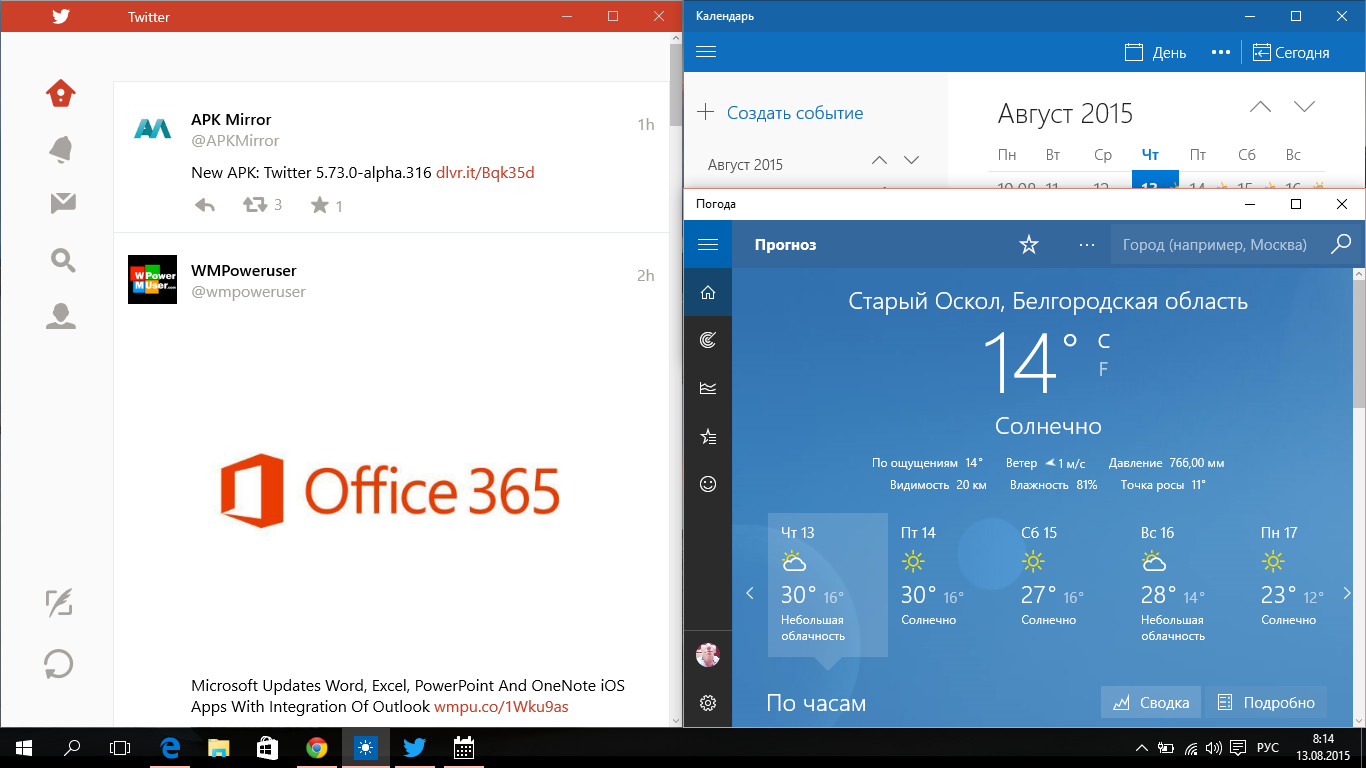Viewport: 1366px width, 768px height.
Task: Open Action Center notifications icon
Action: pos(1237,748)
